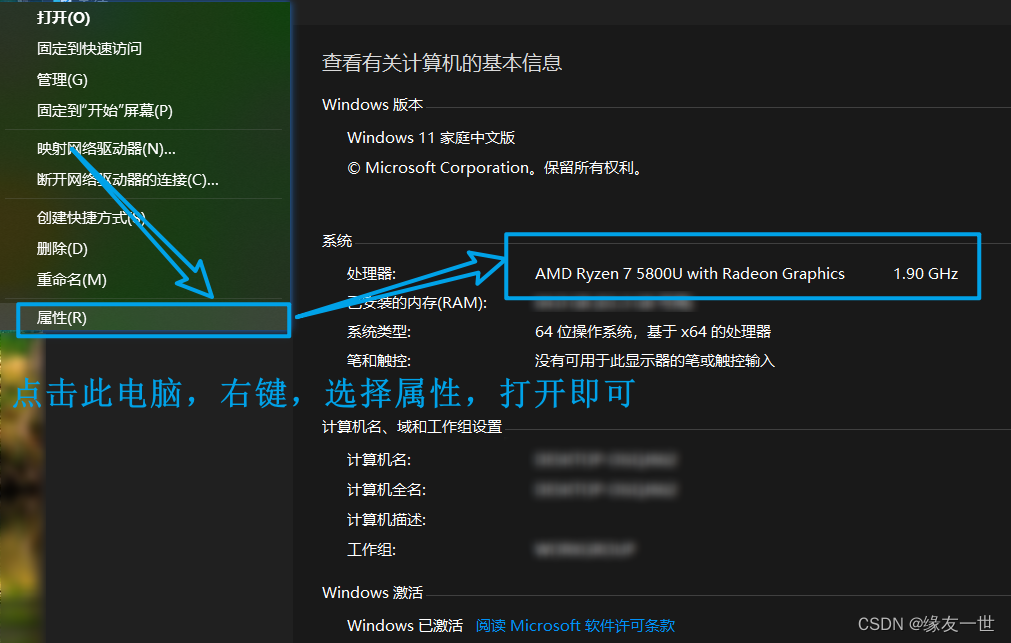The height and width of the screenshot is (643, 1011).
Task: Select the © Microsoft Corporation copyright line
Action: coord(495,168)
